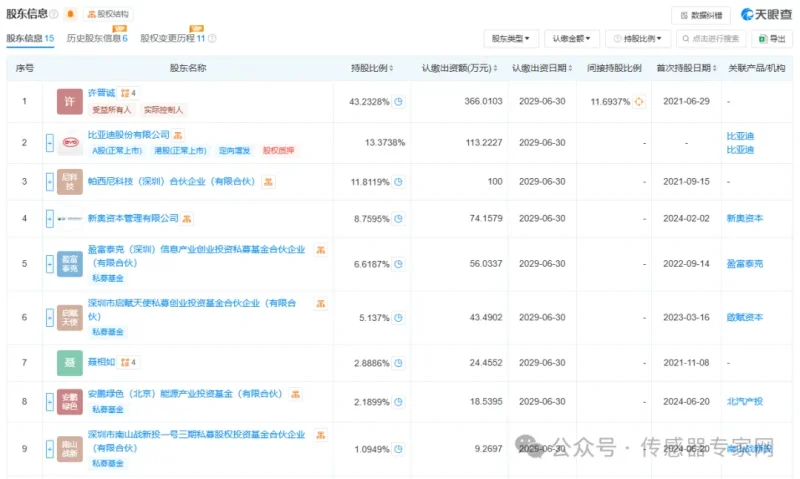Click the shareholder search input field

pos(711,39)
